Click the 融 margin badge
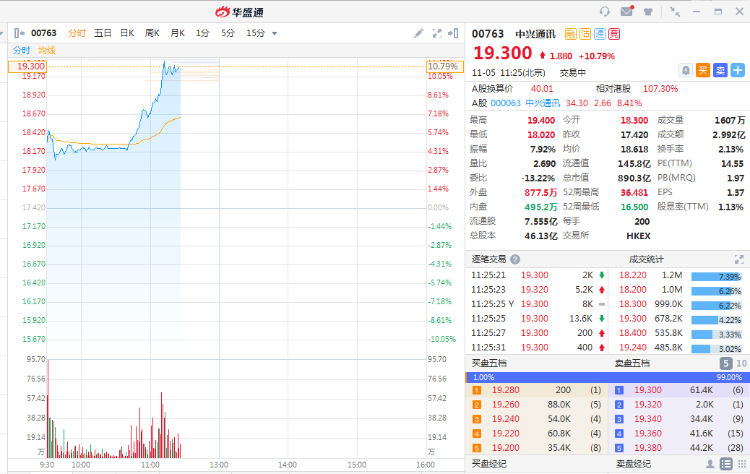The image size is (750, 474). click(570, 34)
